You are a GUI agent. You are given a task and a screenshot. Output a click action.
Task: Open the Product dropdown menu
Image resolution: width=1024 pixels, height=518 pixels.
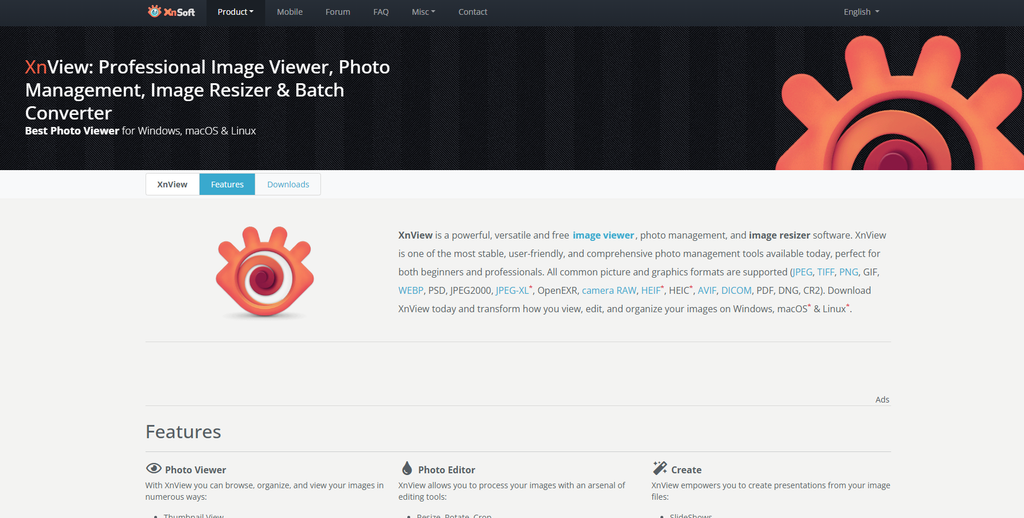pyautogui.click(x=235, y=12)
